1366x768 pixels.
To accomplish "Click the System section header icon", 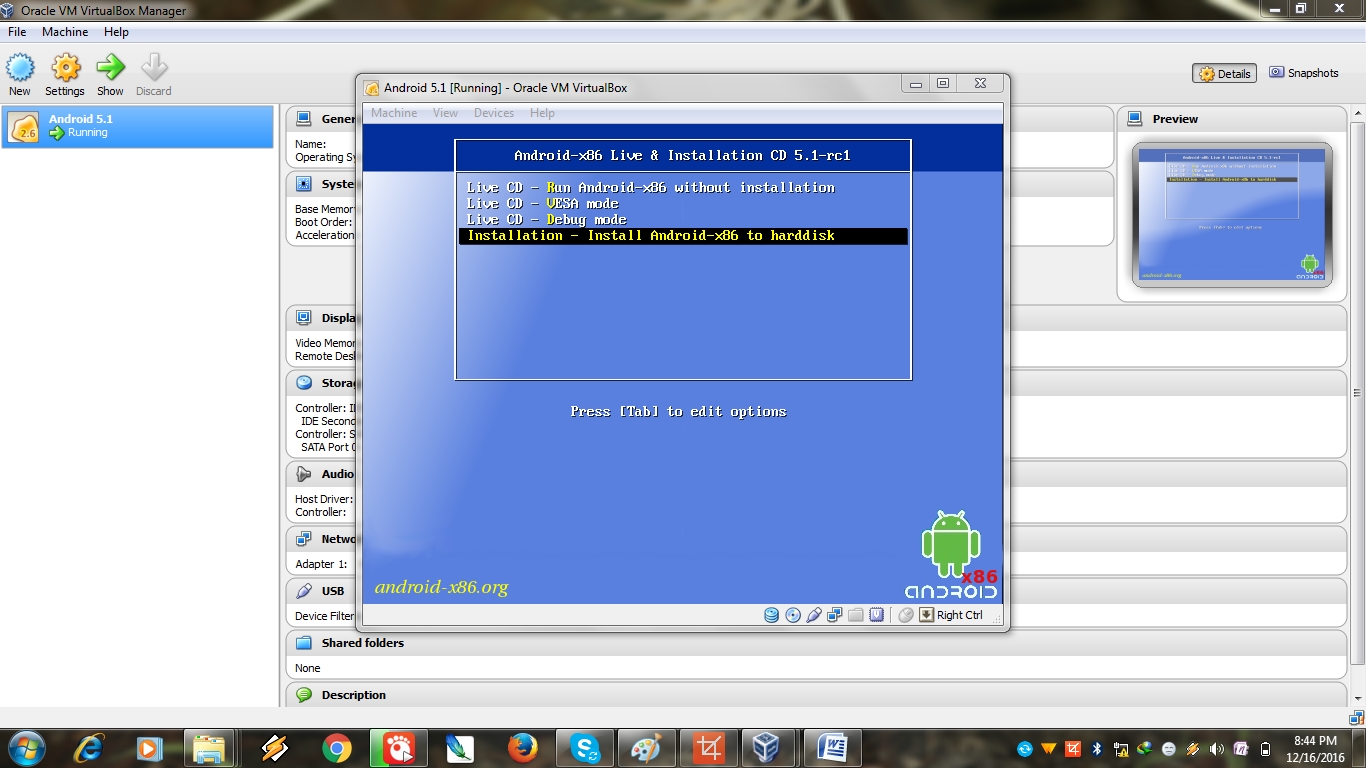I will (x=304, y=184).
